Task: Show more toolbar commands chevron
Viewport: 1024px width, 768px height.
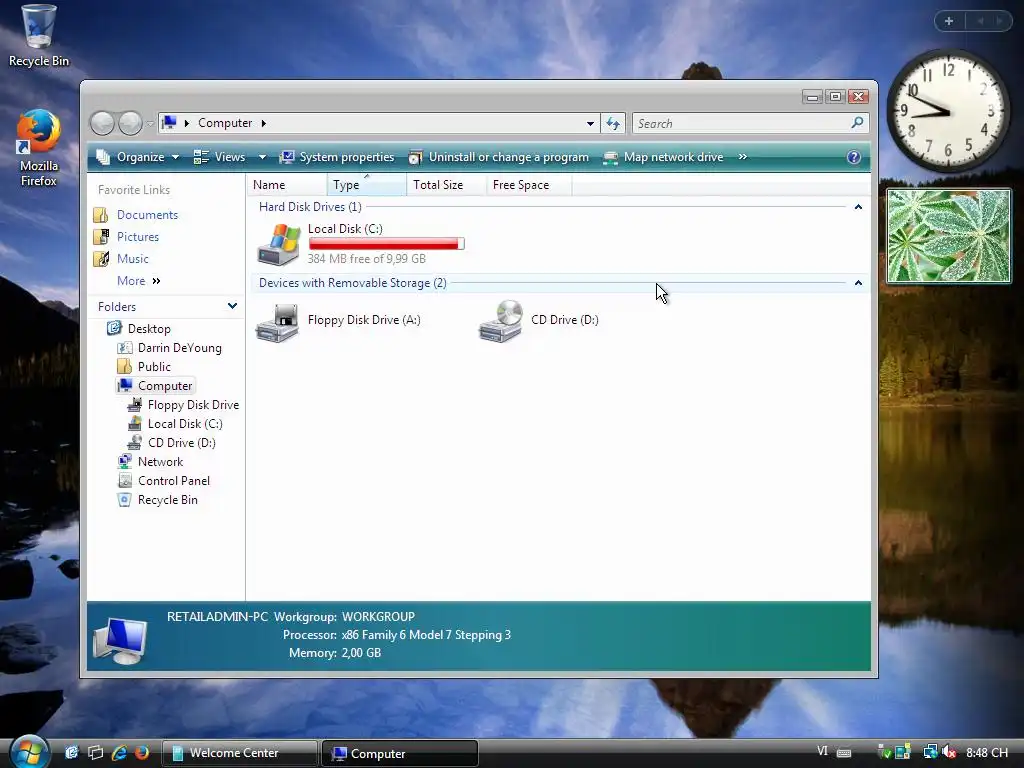Action: pos(743,157)
